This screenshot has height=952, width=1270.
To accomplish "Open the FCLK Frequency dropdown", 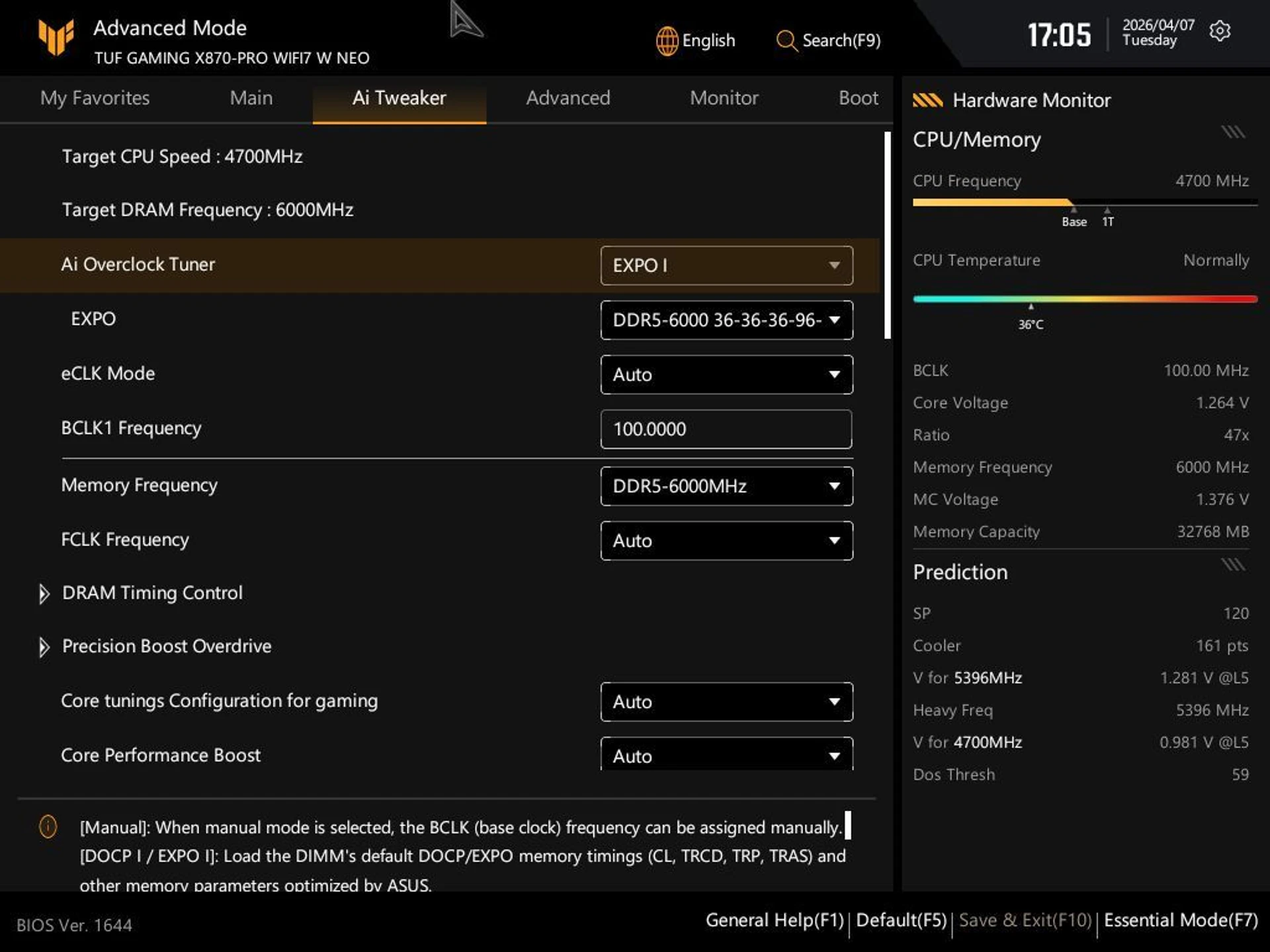I will 726,541.
